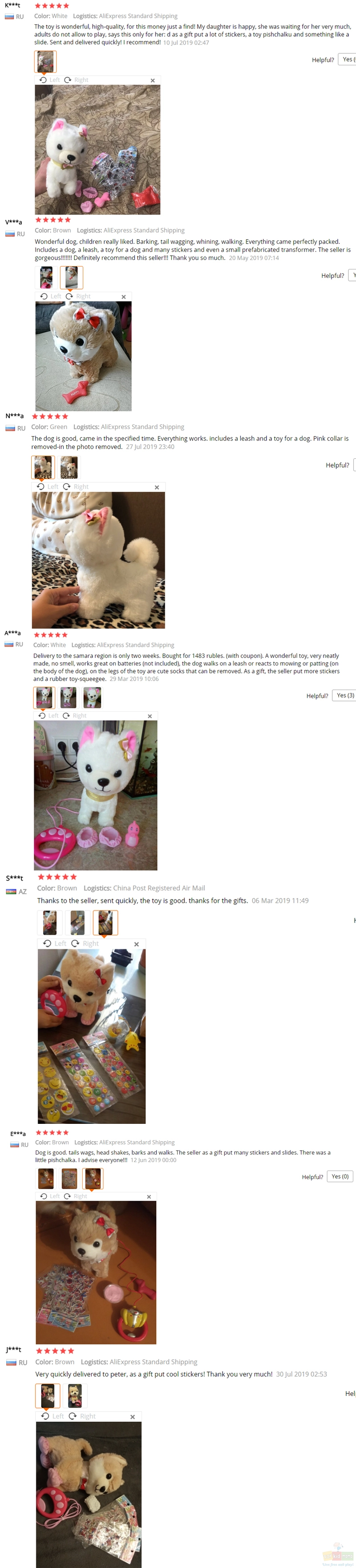
Task: Rotate A***a's white dog photo left
Action: pyautogui.click(x=49, y=716)
